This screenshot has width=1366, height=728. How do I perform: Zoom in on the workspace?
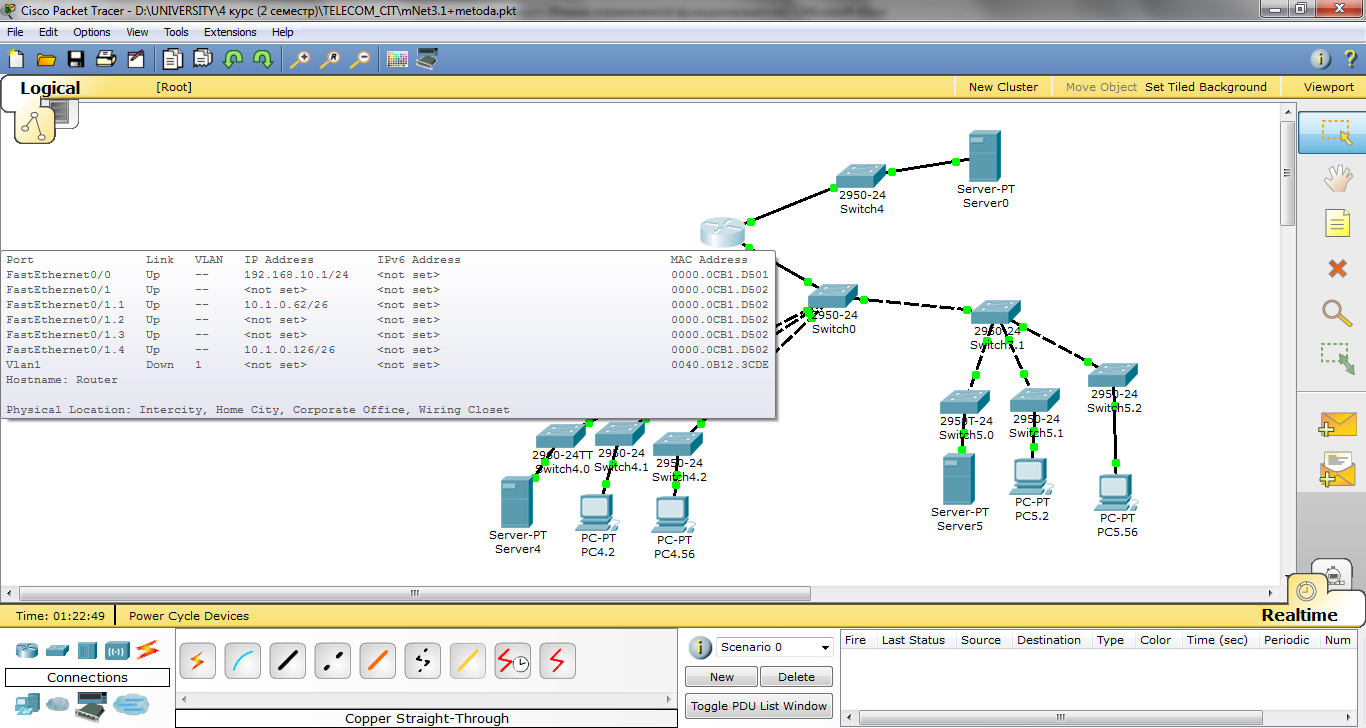(300, 59)
